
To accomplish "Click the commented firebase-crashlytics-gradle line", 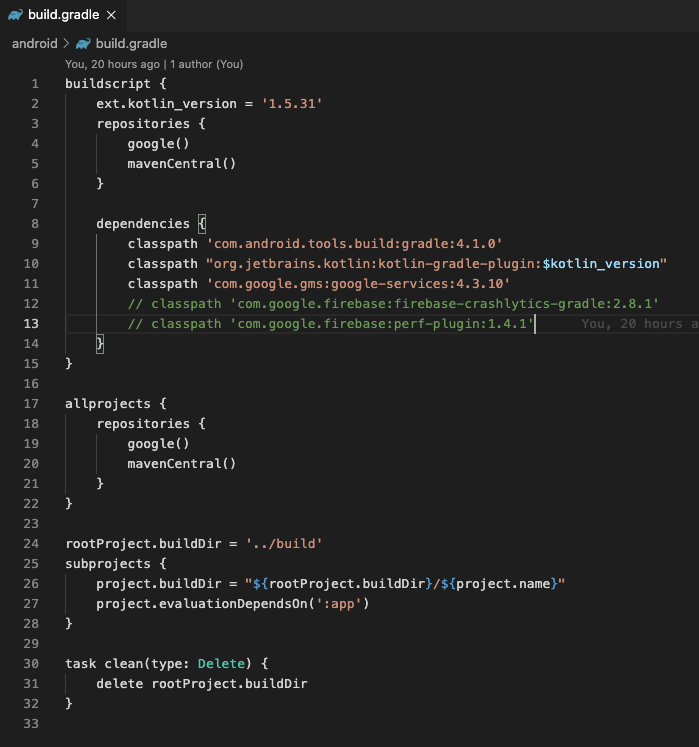I will tap(393, 304).
